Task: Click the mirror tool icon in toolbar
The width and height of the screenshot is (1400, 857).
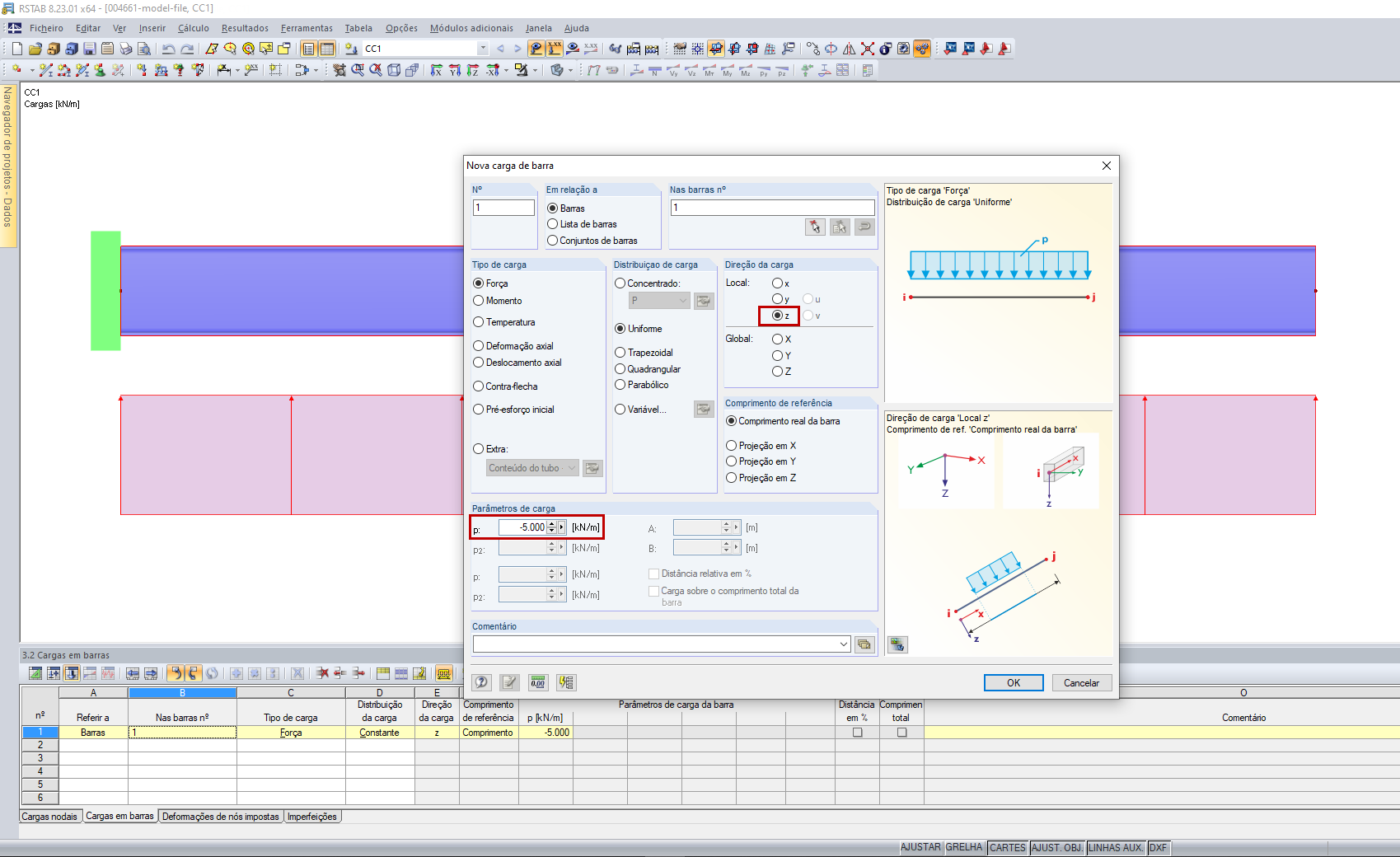Action: 849,49
